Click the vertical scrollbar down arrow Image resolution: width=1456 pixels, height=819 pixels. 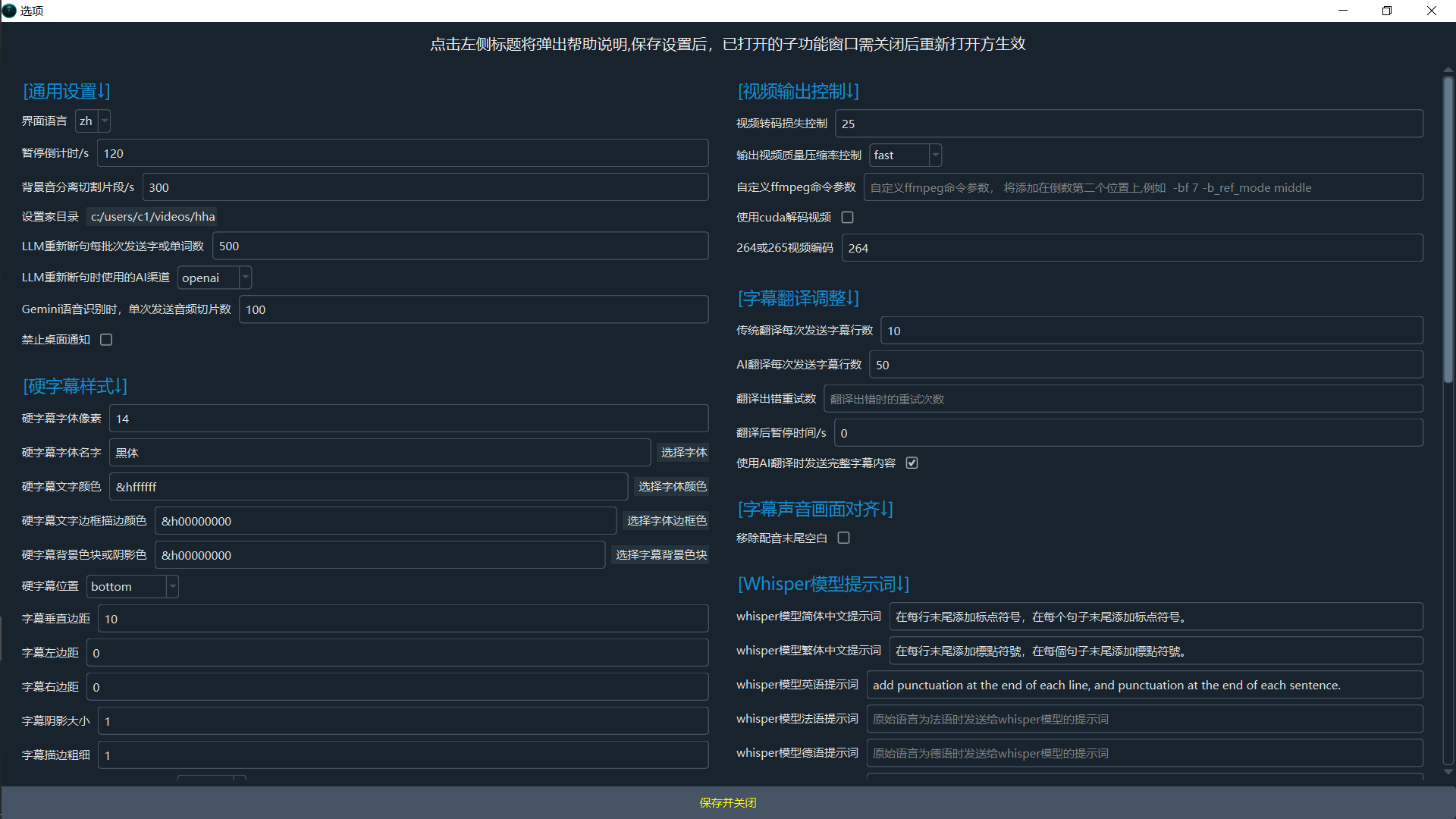pyautogui.click(x=1448, y=772)
